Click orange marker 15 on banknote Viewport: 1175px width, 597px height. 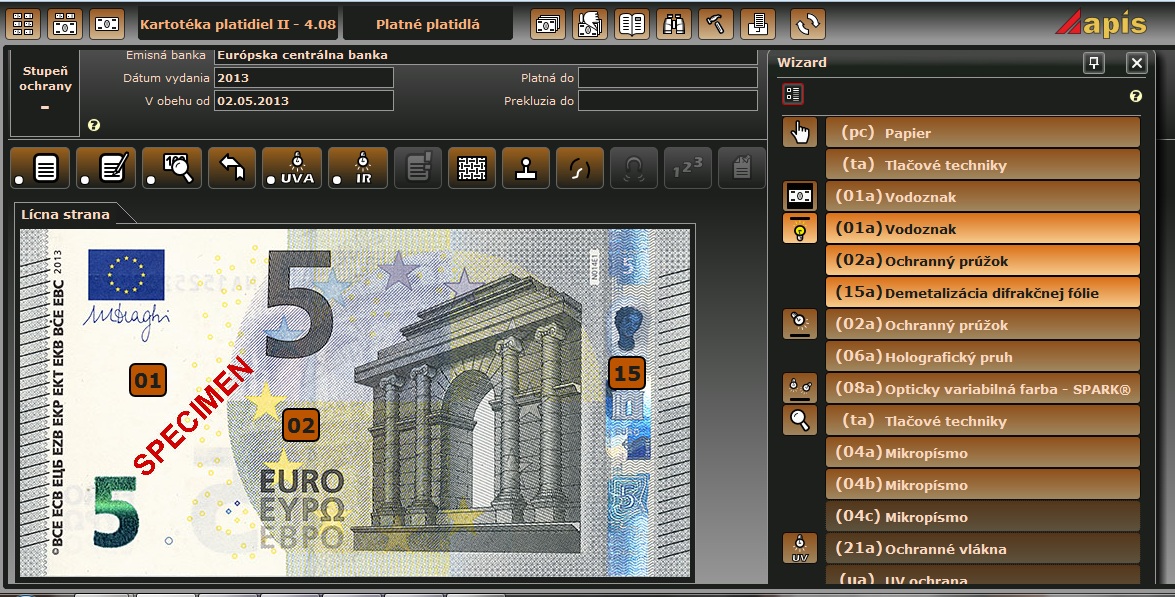pos(627,373)
